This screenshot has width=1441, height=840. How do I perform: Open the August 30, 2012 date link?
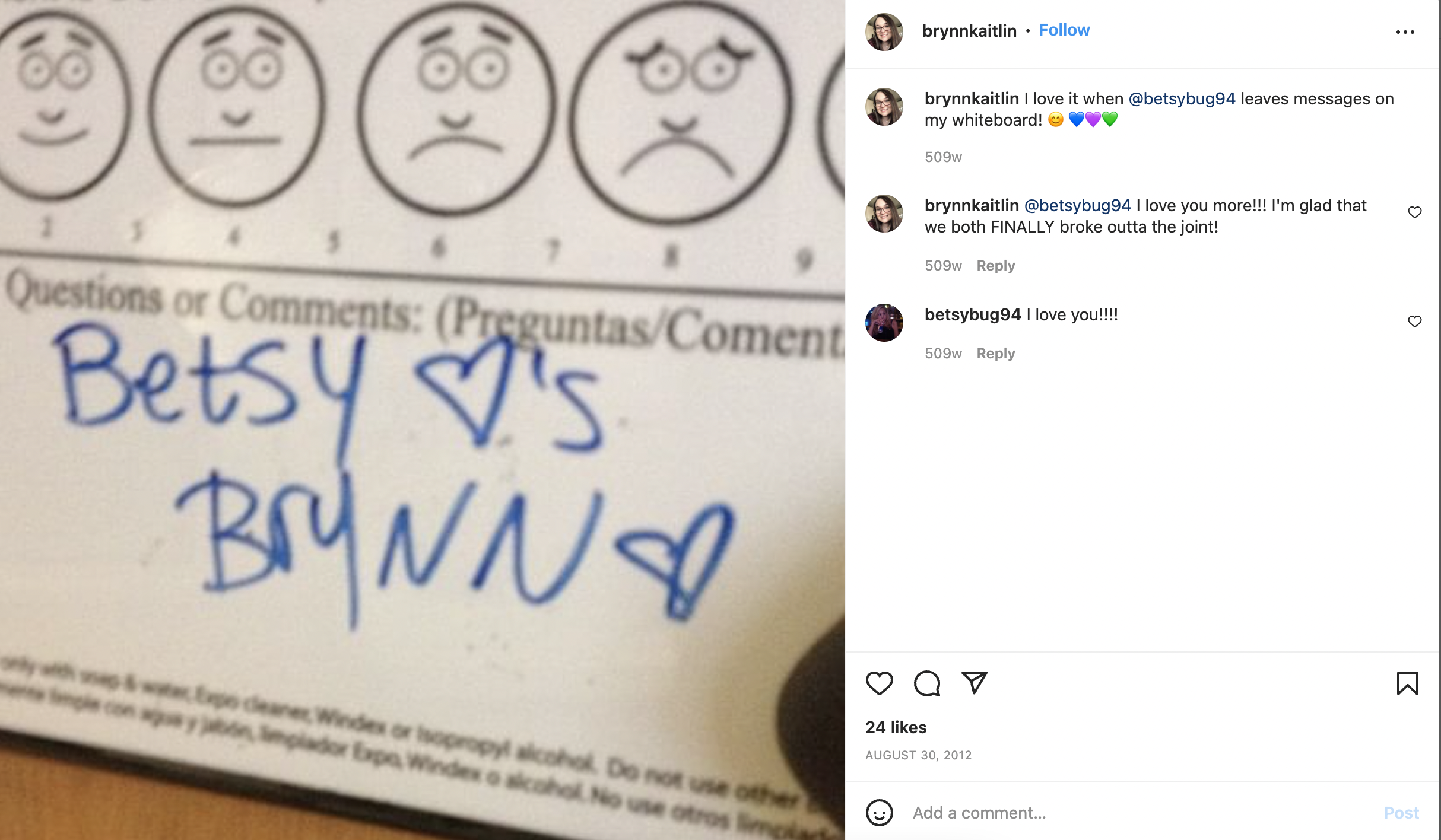pos(918,755)
